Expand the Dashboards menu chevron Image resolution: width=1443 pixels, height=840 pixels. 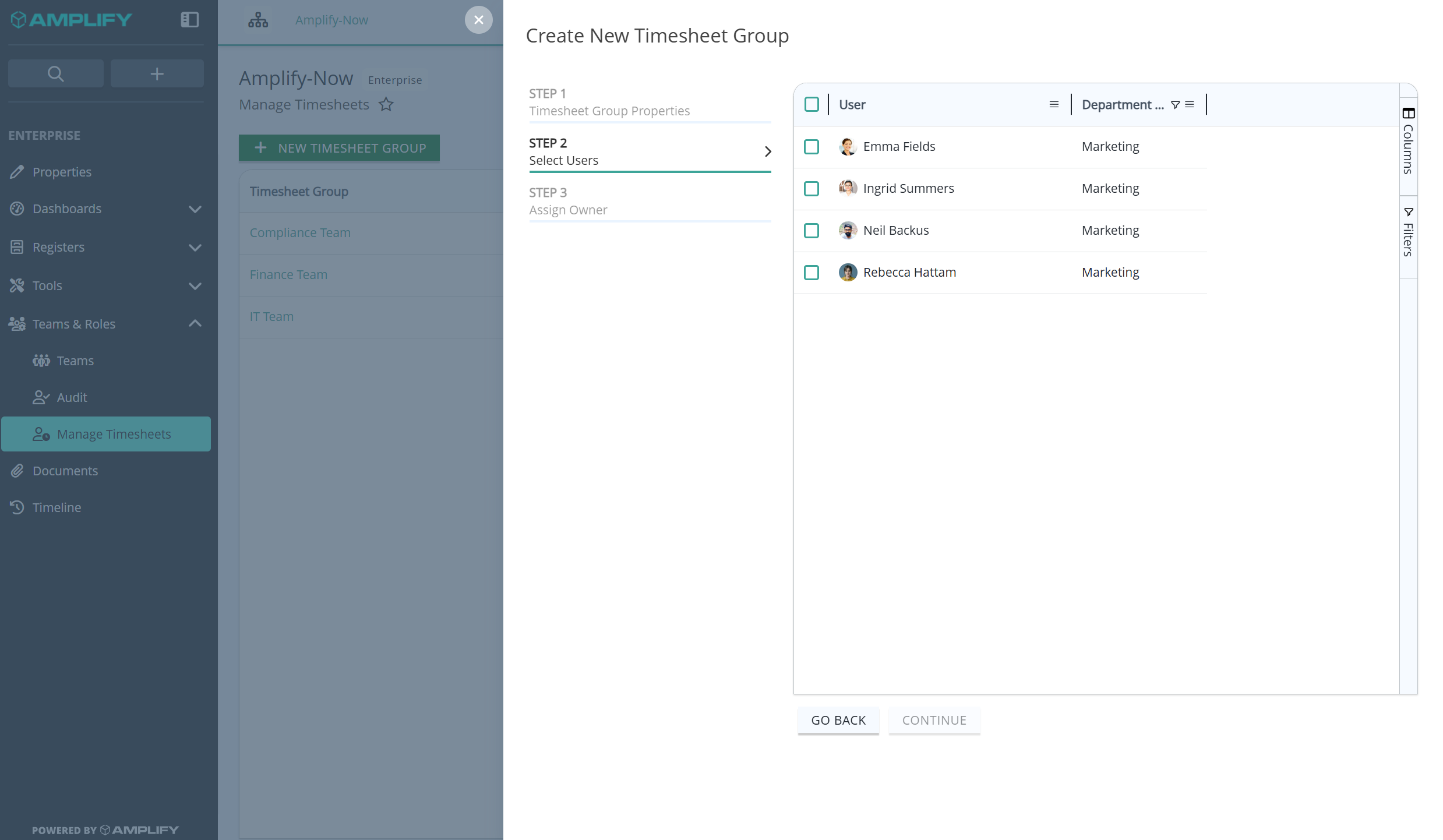coord(195,209)
